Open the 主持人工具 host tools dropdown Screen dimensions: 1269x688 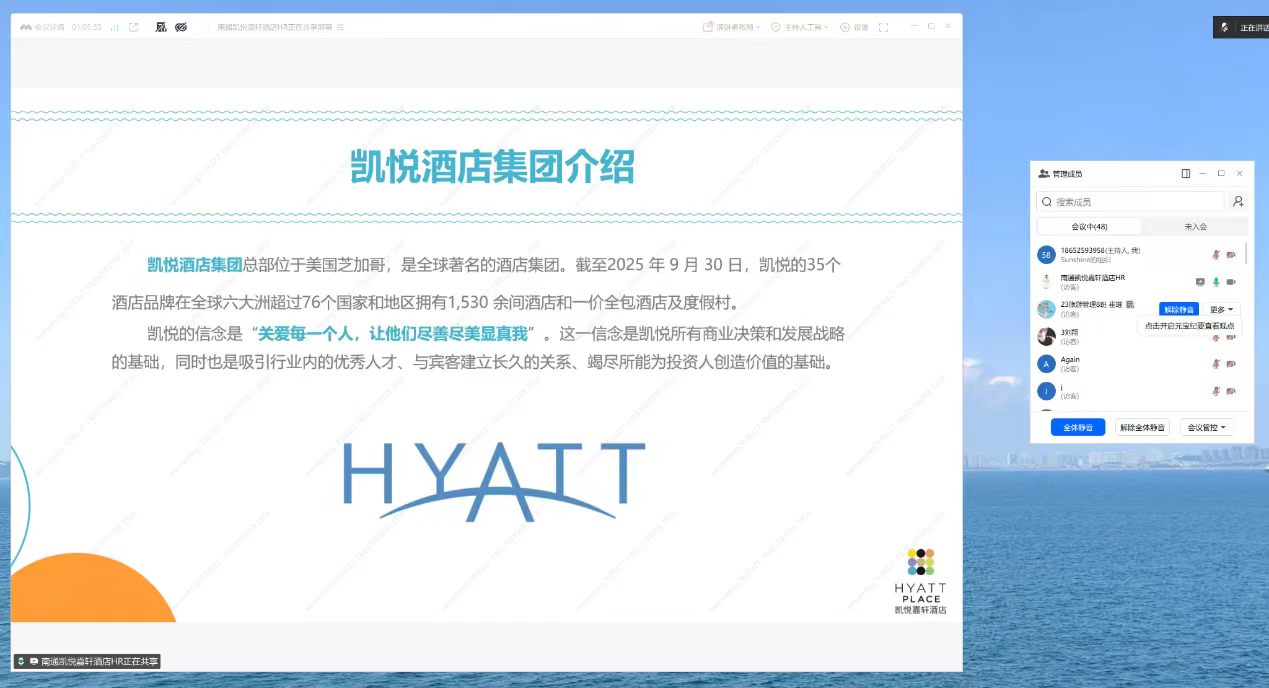point(800,27)
